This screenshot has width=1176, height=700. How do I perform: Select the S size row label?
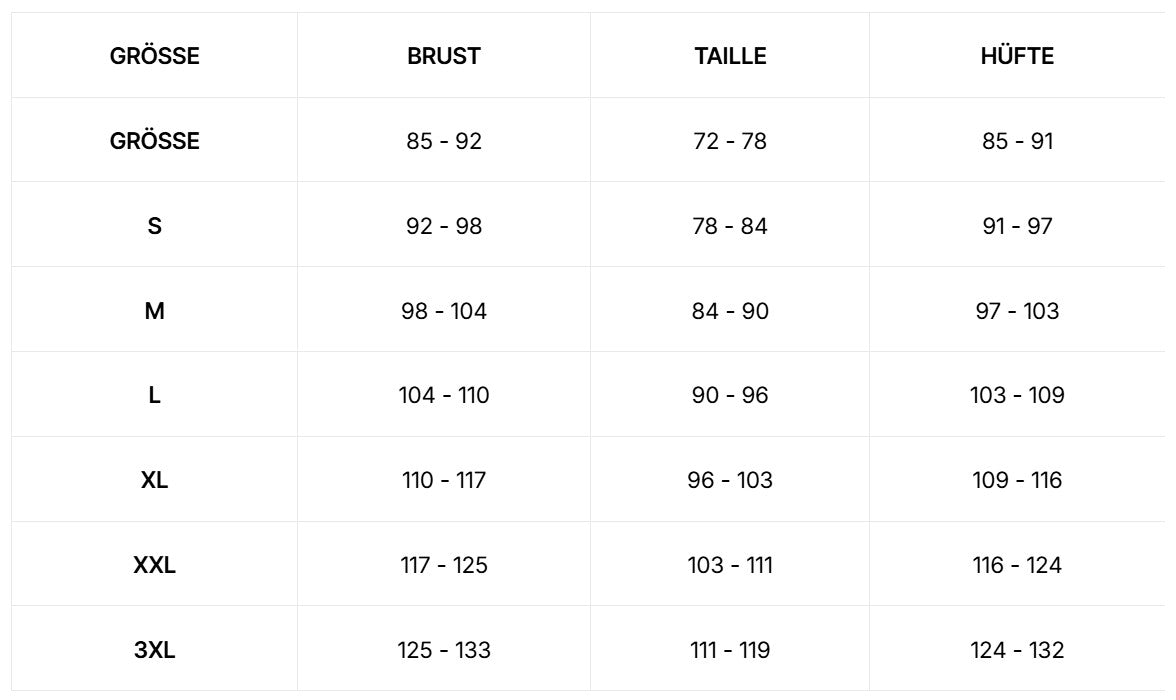154,226
